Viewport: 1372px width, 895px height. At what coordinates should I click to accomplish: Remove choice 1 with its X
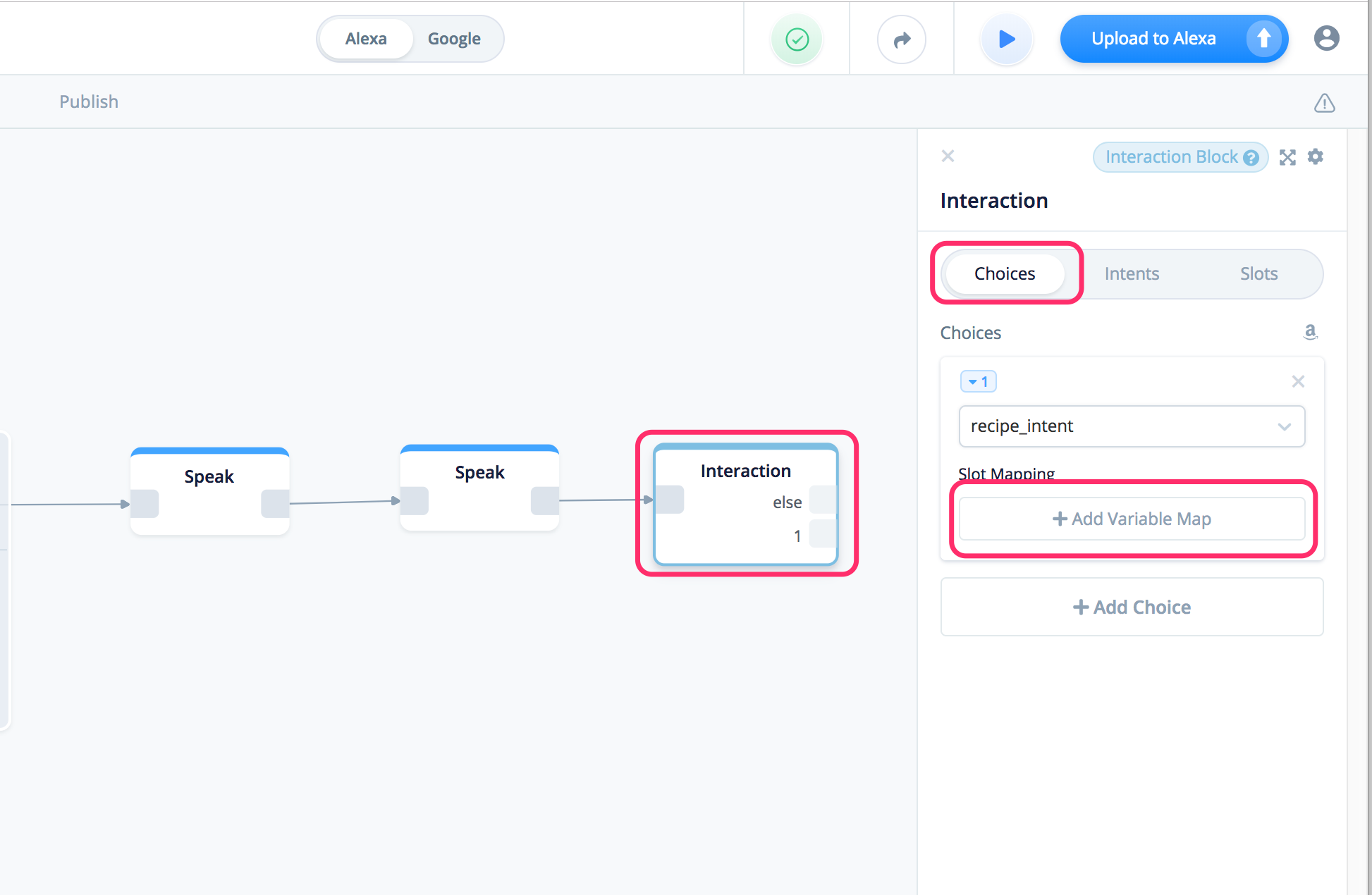[x=1297, y=381]
